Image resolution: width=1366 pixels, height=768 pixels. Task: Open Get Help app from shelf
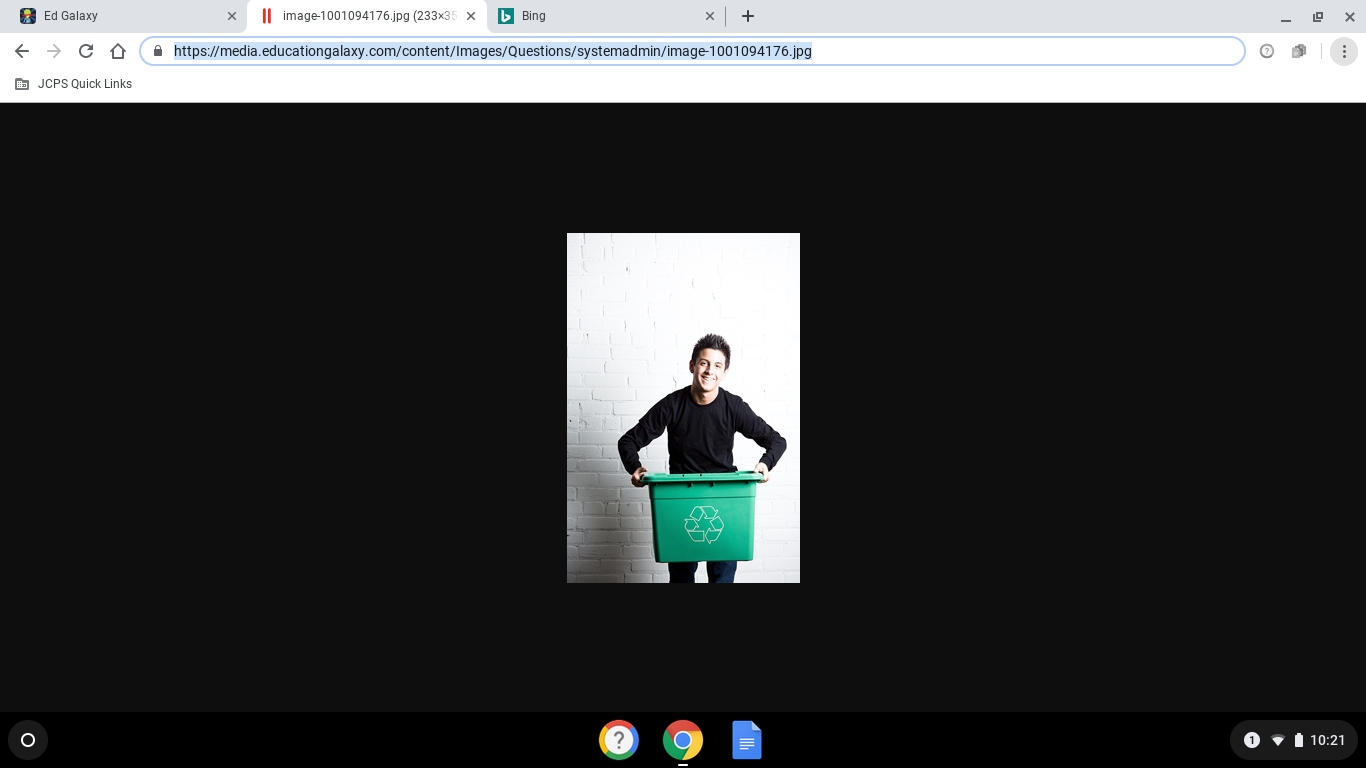(619, 740)
